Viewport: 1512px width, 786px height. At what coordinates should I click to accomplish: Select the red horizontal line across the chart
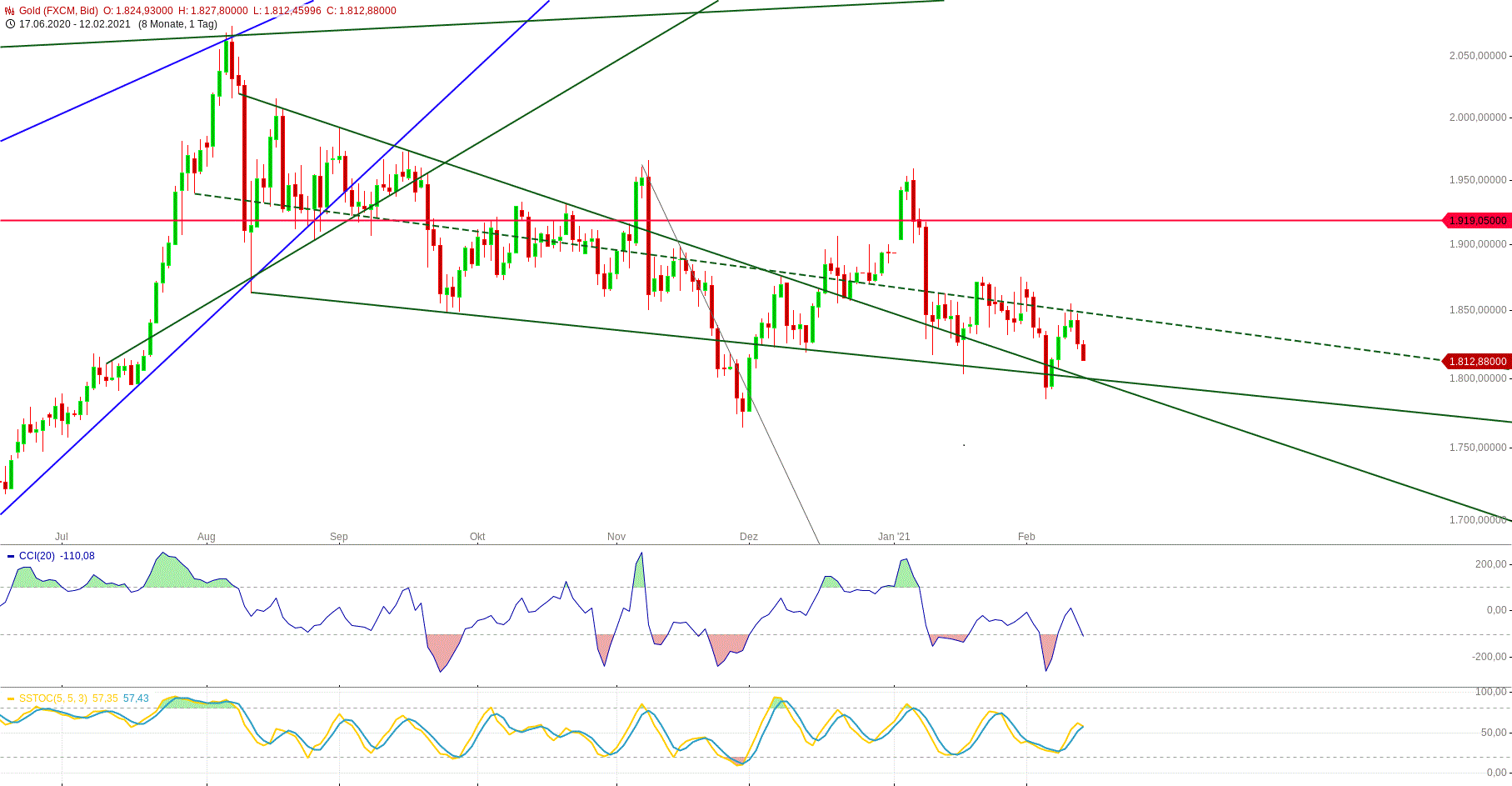721,221
